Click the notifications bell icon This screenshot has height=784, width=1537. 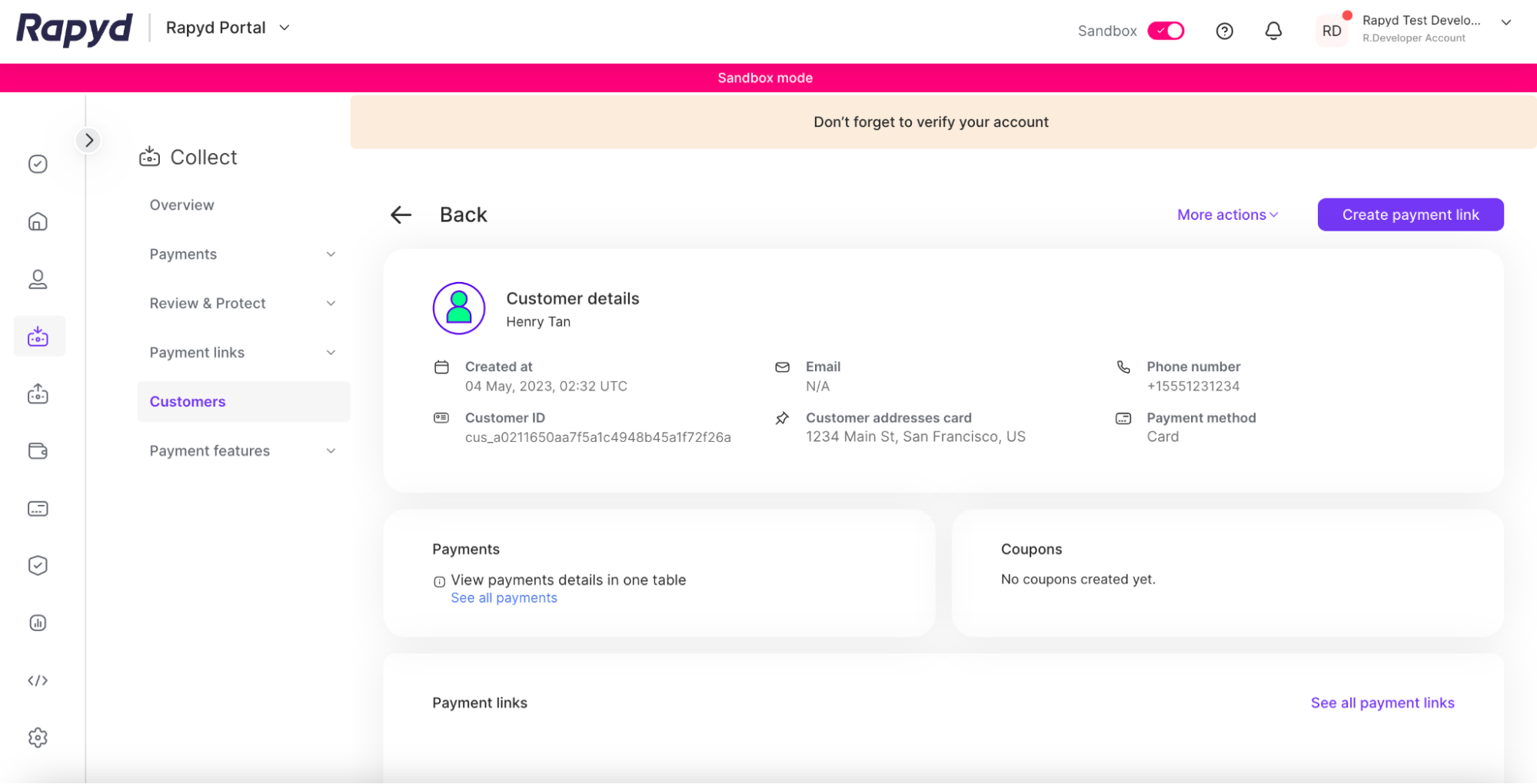(x=1273, y=31)
